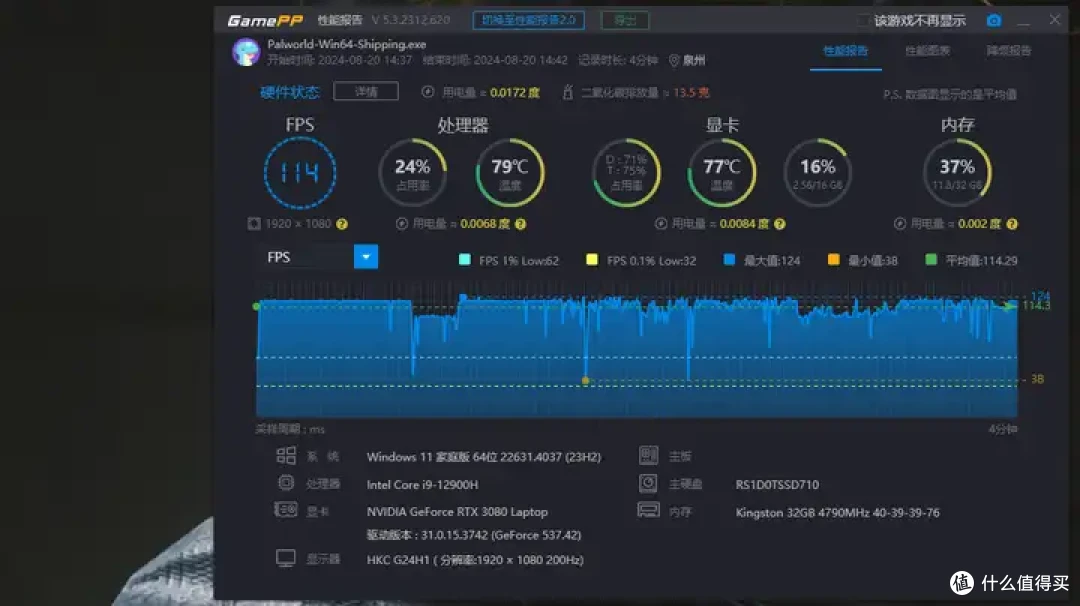Image resolution: width=1080 pixels, height=606 pixels.
Task: Click the memory power usage icon beside 0.002 度
Action: [900, 224]
